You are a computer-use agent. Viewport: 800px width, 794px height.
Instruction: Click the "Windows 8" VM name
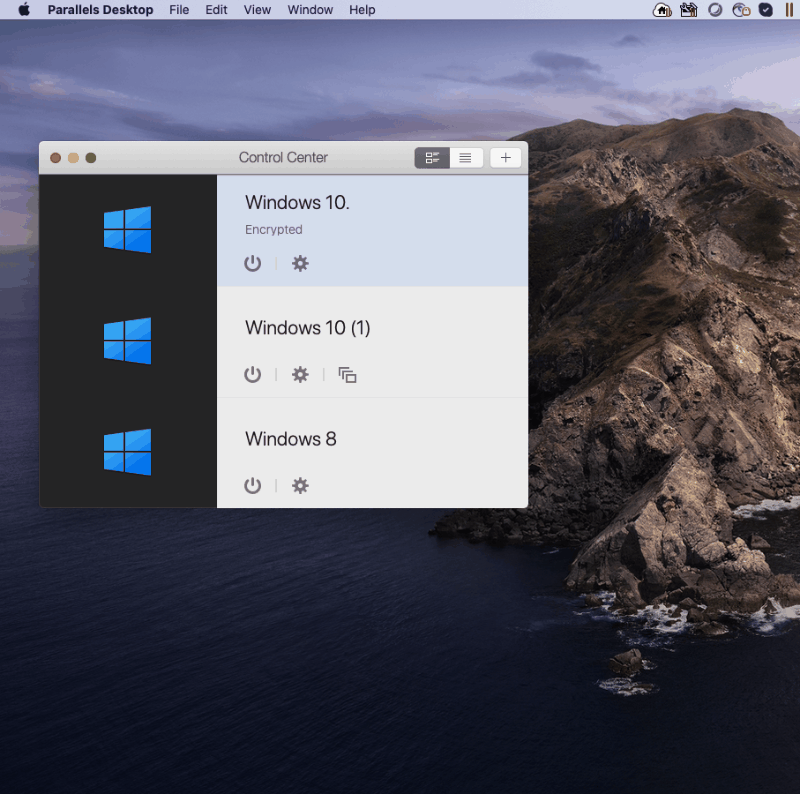coord(291,439)
